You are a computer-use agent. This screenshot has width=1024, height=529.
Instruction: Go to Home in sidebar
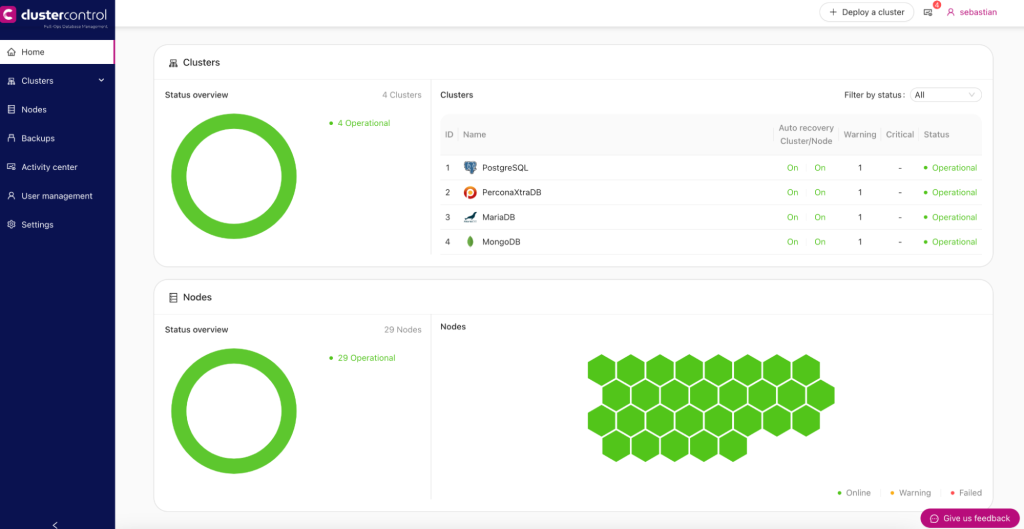(57, 52)
